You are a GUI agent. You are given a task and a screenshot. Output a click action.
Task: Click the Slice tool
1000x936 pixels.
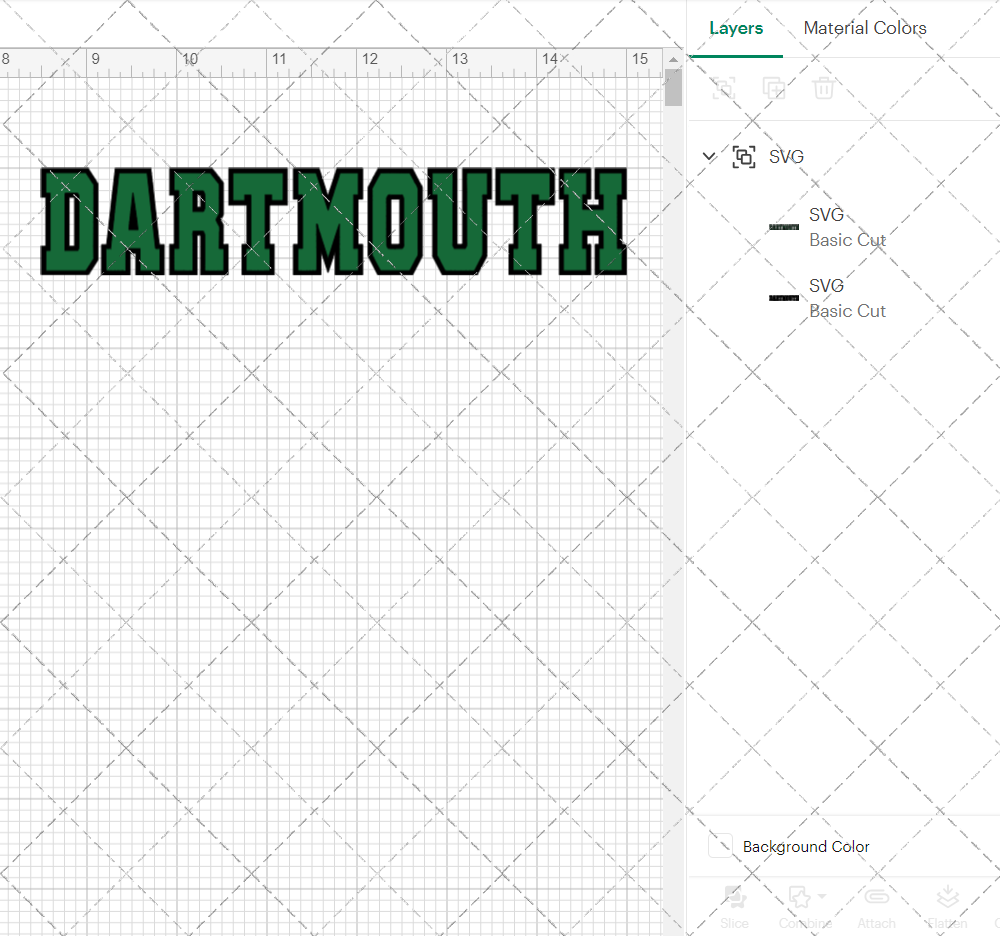[735, 907]
